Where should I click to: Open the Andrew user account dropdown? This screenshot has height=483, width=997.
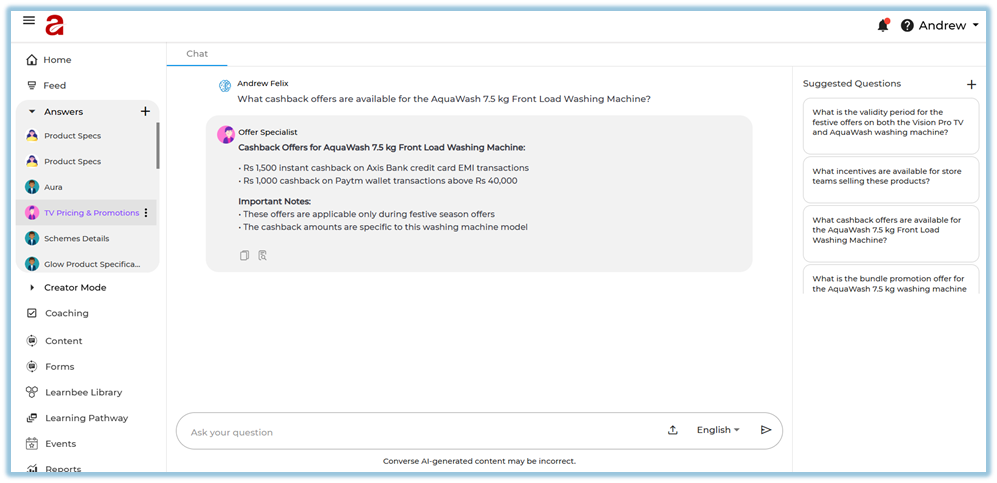948,26
